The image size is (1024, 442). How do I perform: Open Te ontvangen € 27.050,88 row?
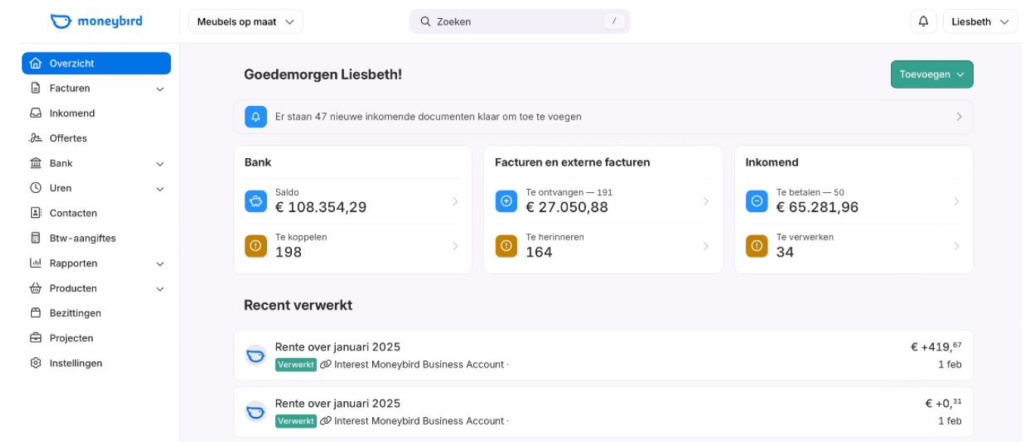pyautogui.click(x=603, y=201)
